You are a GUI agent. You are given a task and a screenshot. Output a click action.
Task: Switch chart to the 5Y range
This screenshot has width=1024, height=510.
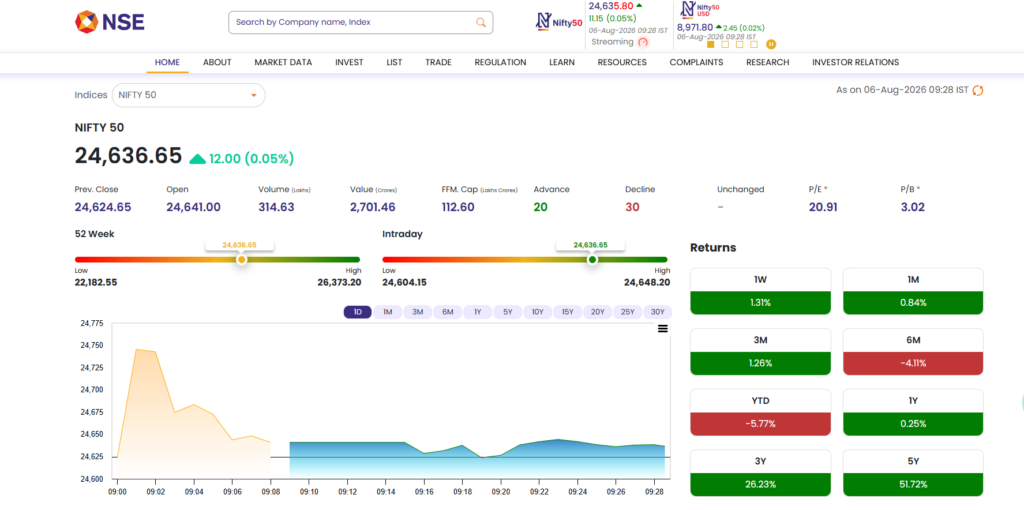(508, 312)
